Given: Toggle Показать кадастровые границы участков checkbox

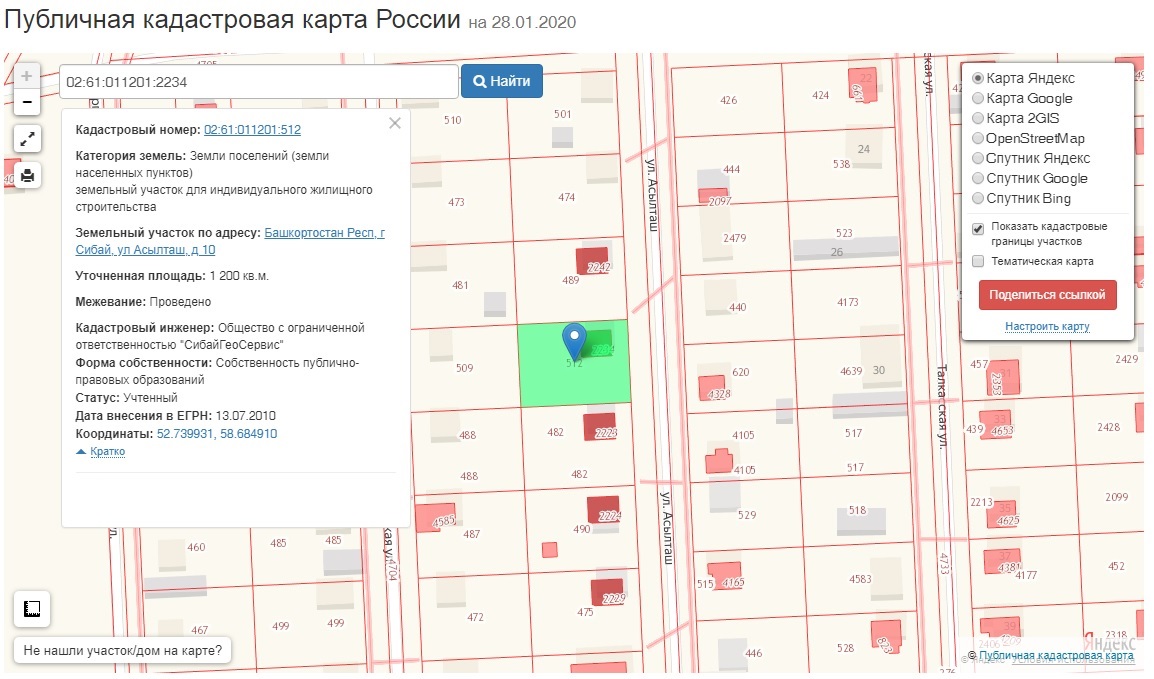Looking at the screenshot, I should click(x=978, y=228).
